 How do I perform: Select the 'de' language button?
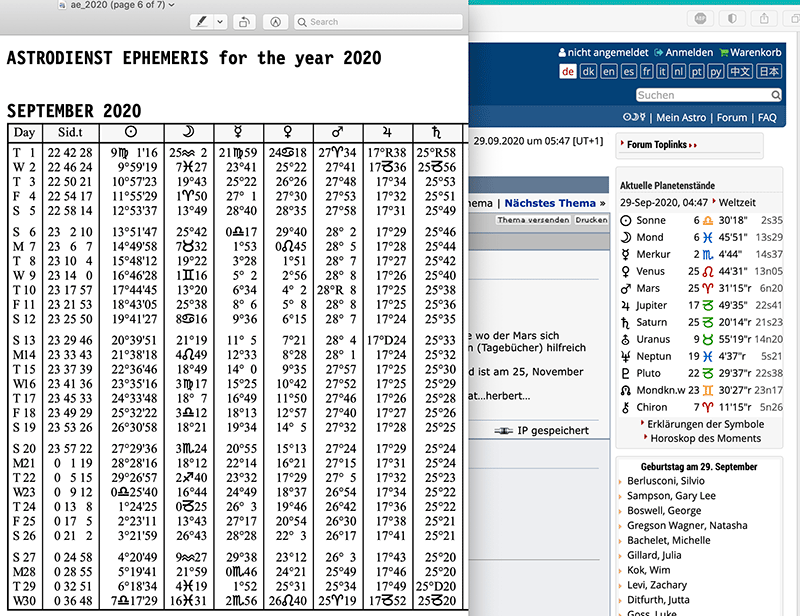[568, 71]
